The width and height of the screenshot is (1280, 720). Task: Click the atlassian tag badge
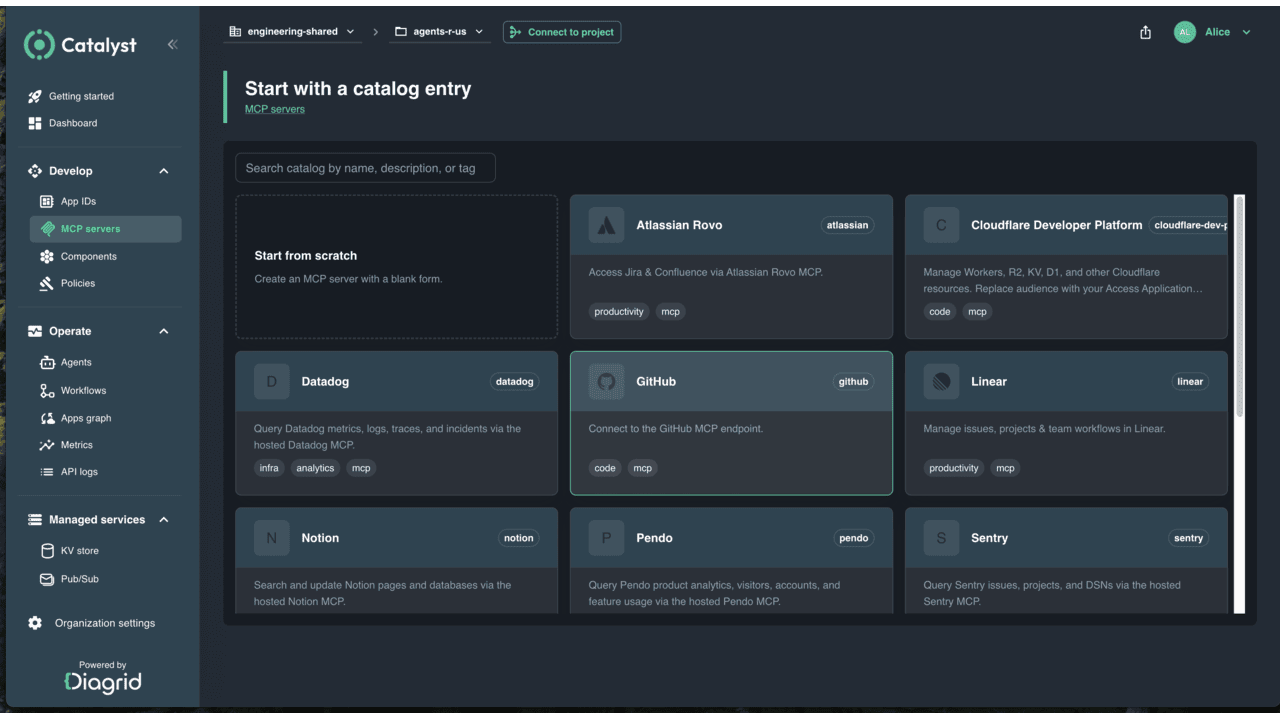click(x=847, y=225)
